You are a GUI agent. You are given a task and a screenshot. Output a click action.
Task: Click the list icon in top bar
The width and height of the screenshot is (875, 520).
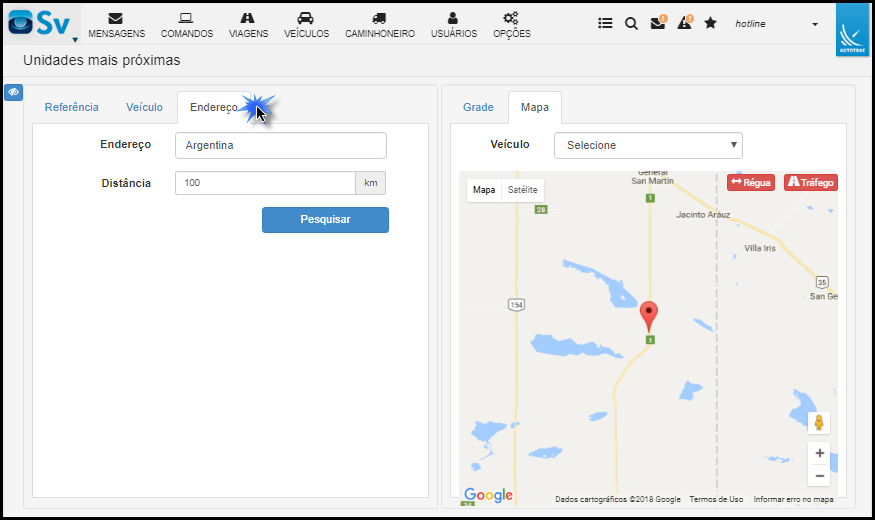(x=605, y=23)
